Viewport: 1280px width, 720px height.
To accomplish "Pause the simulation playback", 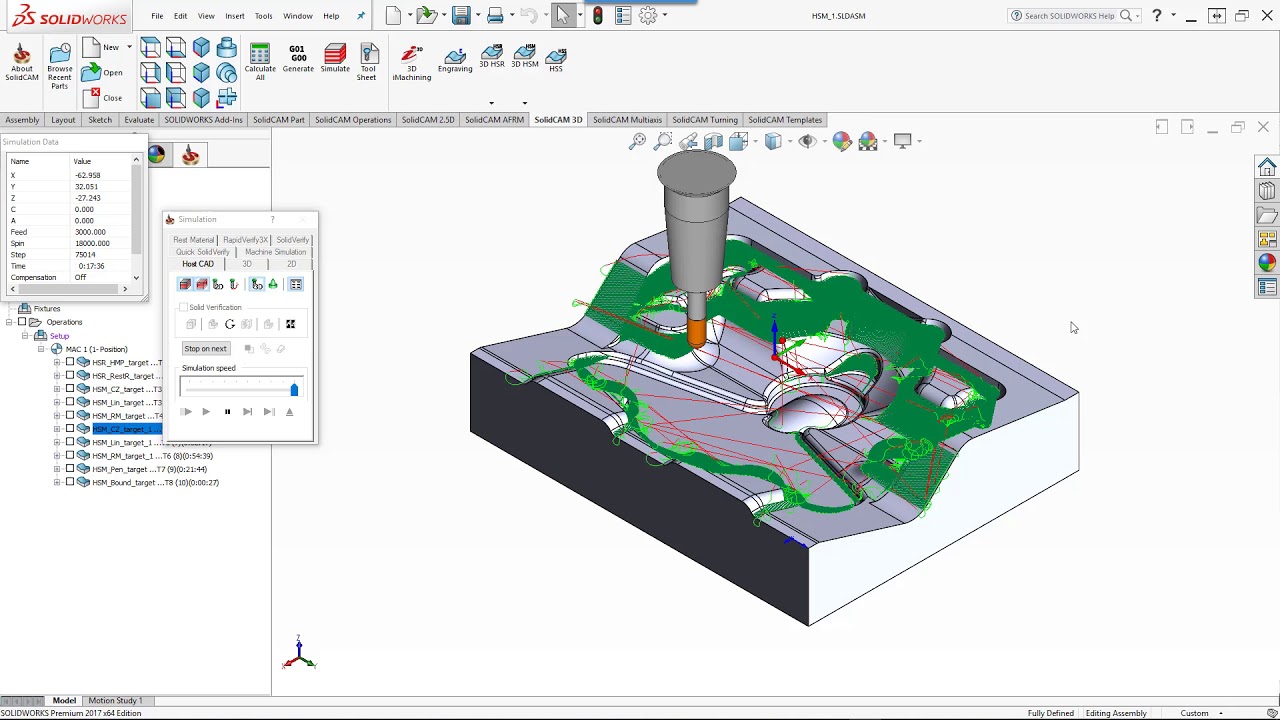I will (x=227, y=412).
